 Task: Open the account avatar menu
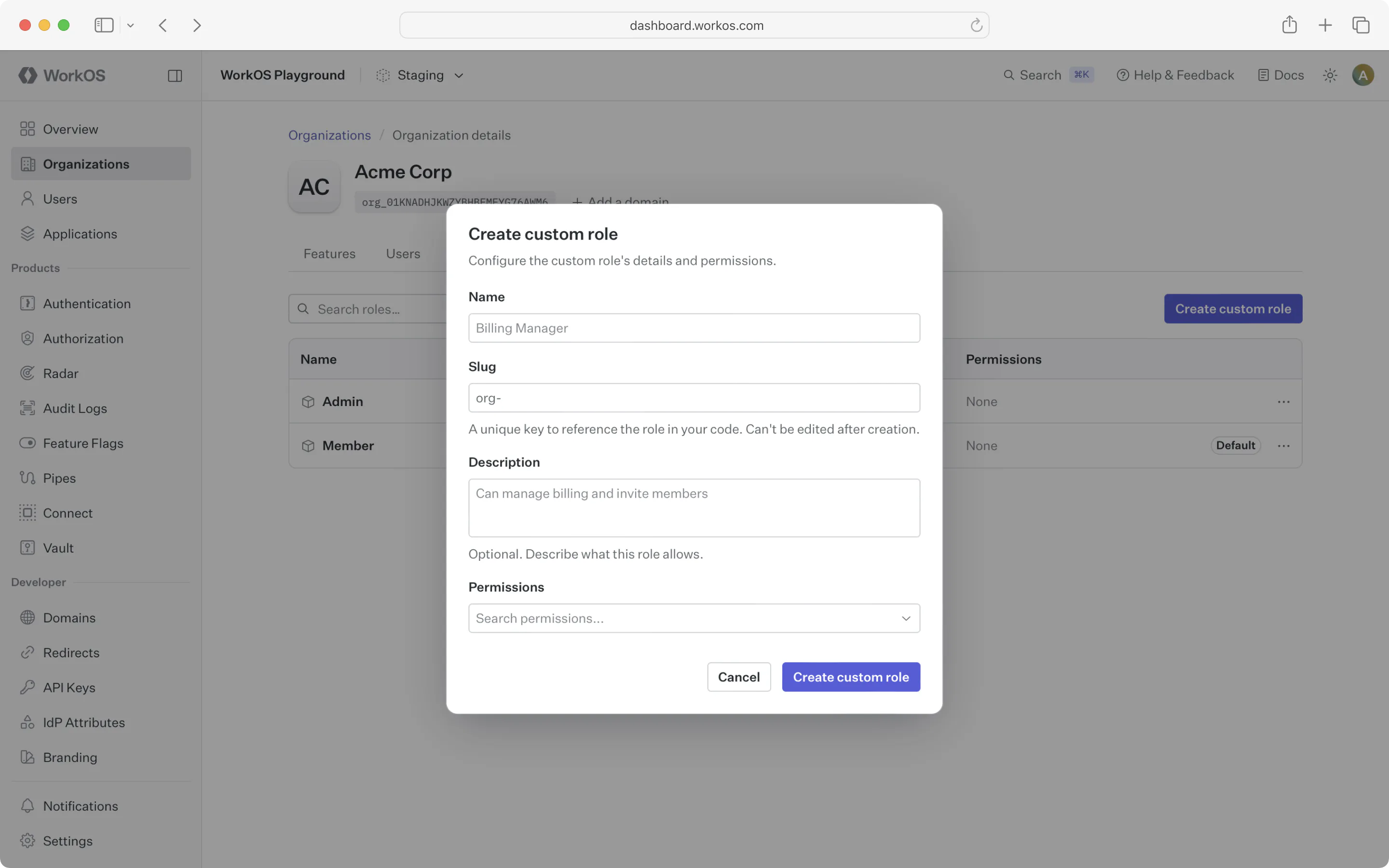coord(1363,75)
